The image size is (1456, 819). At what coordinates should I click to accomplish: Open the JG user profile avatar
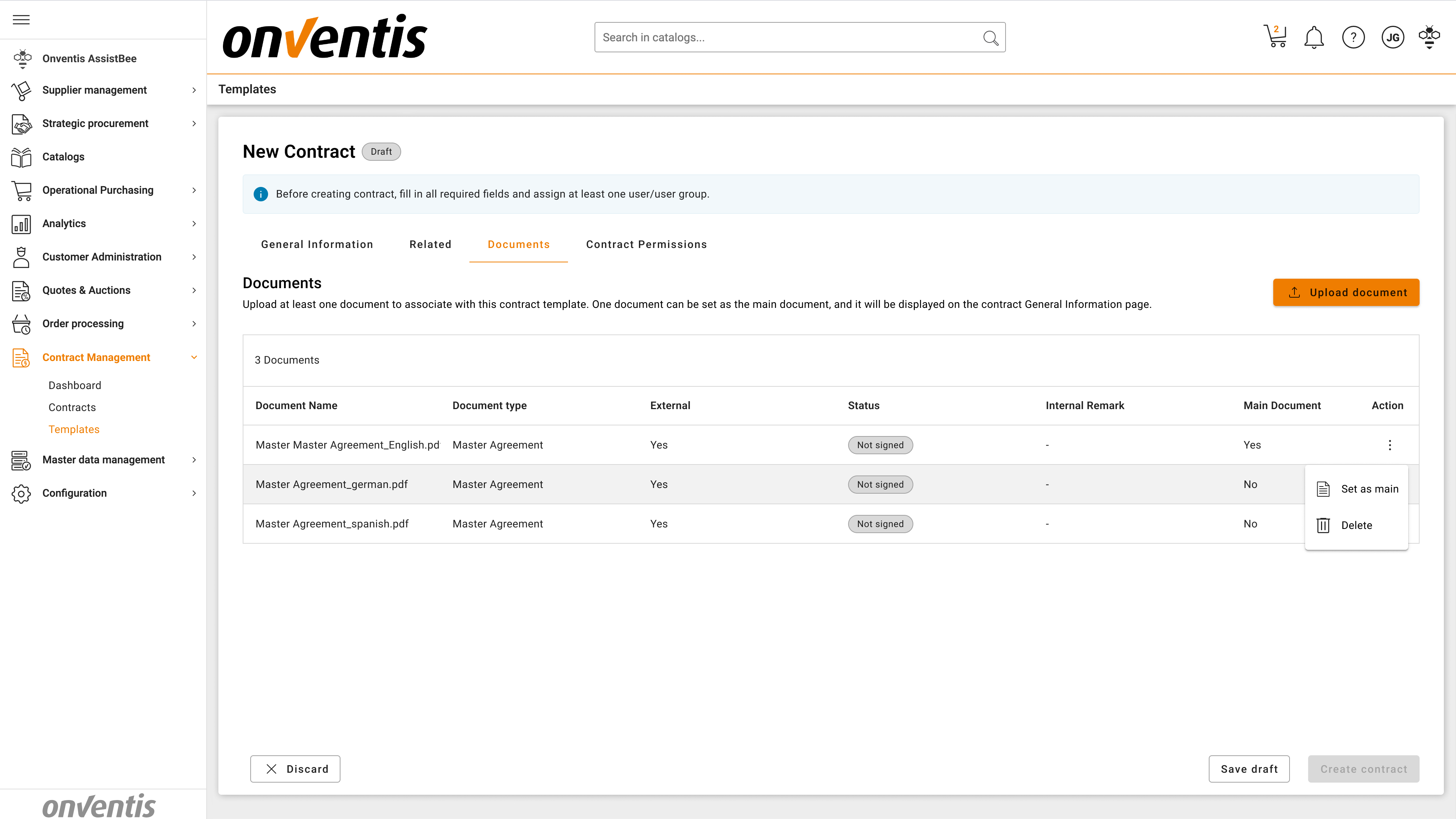(1393, 37)
